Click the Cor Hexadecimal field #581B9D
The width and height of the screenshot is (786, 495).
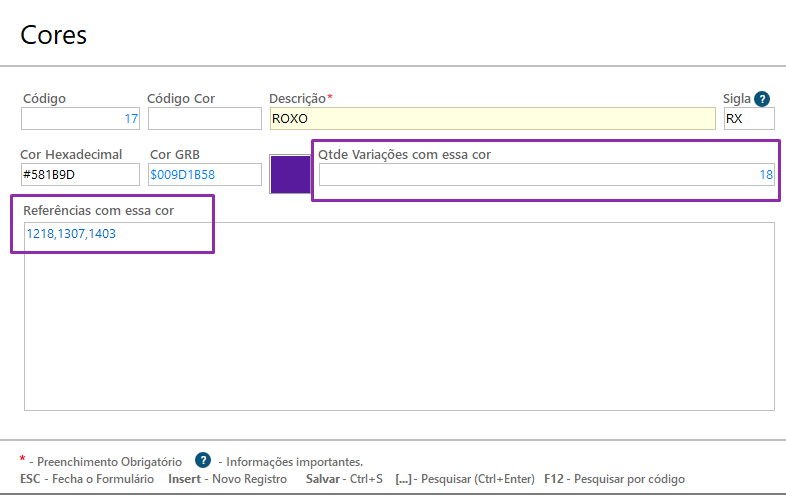point(80,175)
